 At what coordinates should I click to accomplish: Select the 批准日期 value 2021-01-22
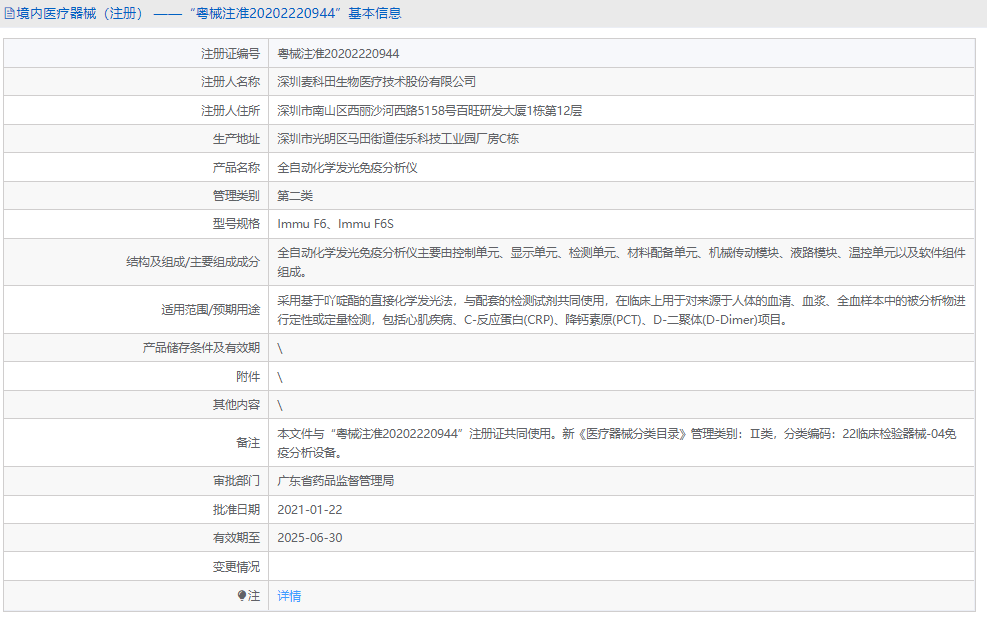[316, 509]
